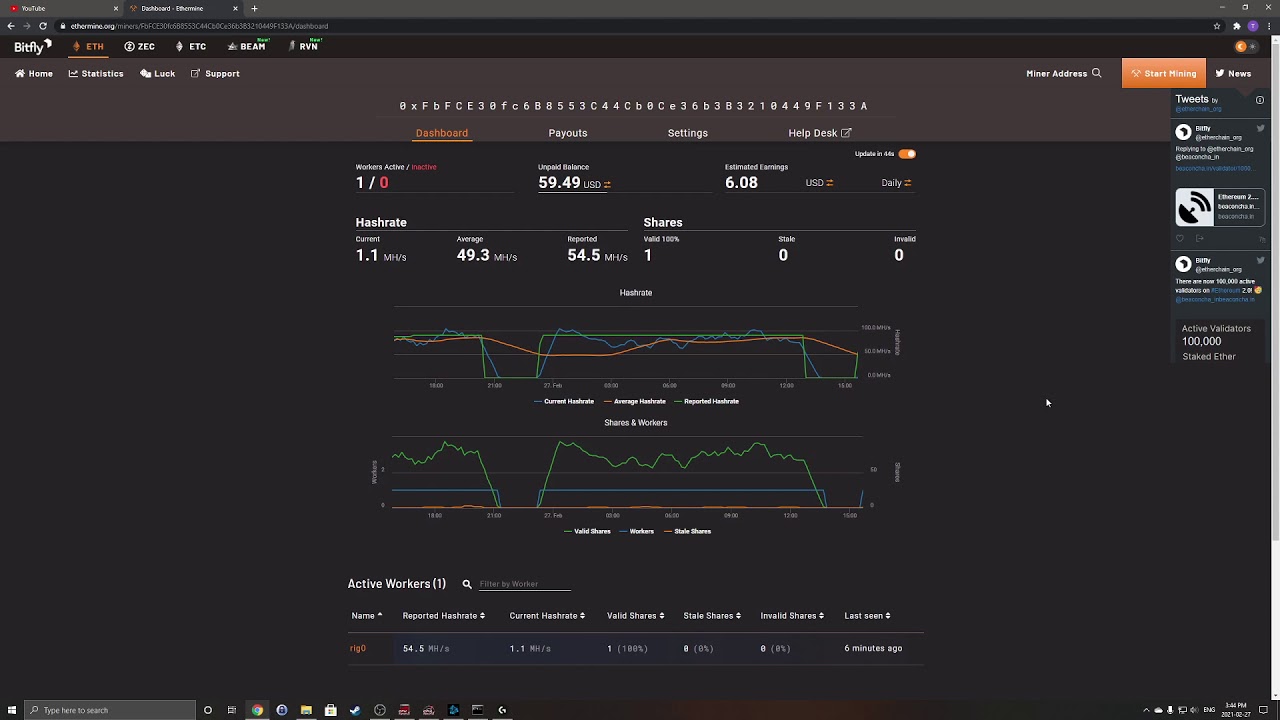Viewport: 1280px width, 720px height.
Task: Toggle Current Hashrate chart legend
Action: 564,401
